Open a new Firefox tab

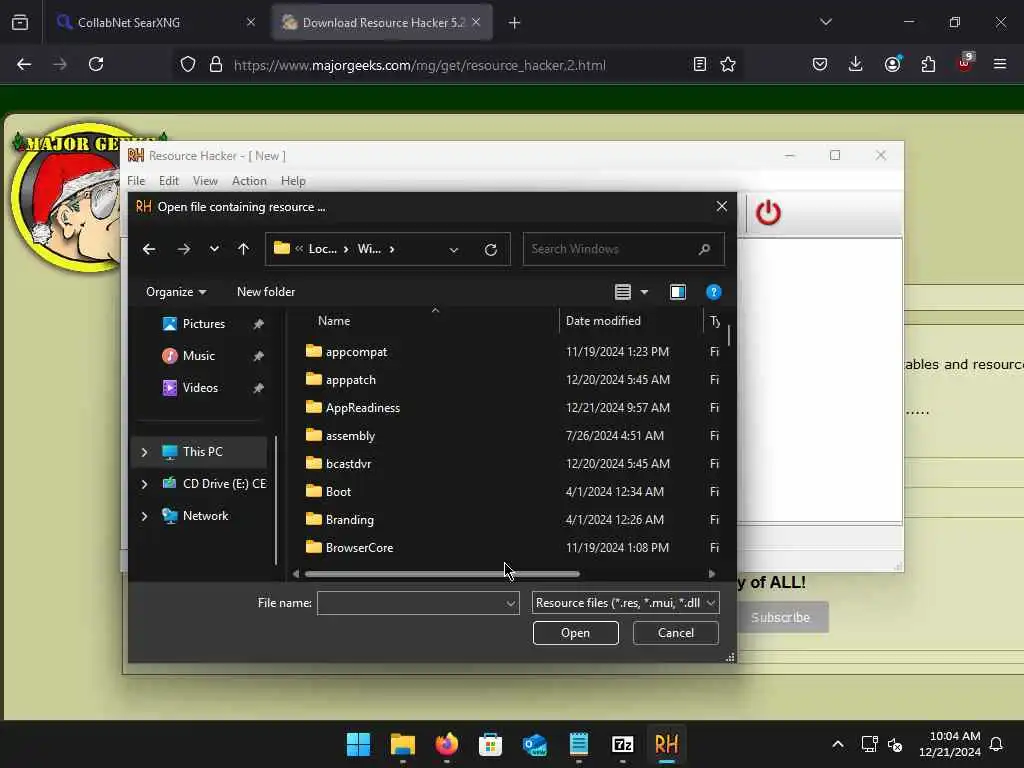pyautogui.click(x=515, y=23)
